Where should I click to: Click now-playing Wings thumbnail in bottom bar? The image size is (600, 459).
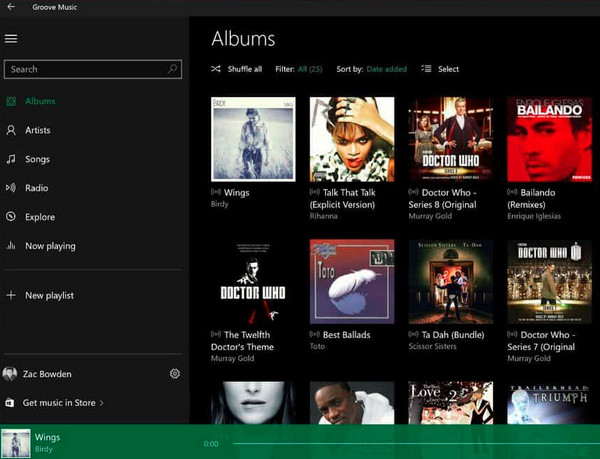click(x=16, y=443)
